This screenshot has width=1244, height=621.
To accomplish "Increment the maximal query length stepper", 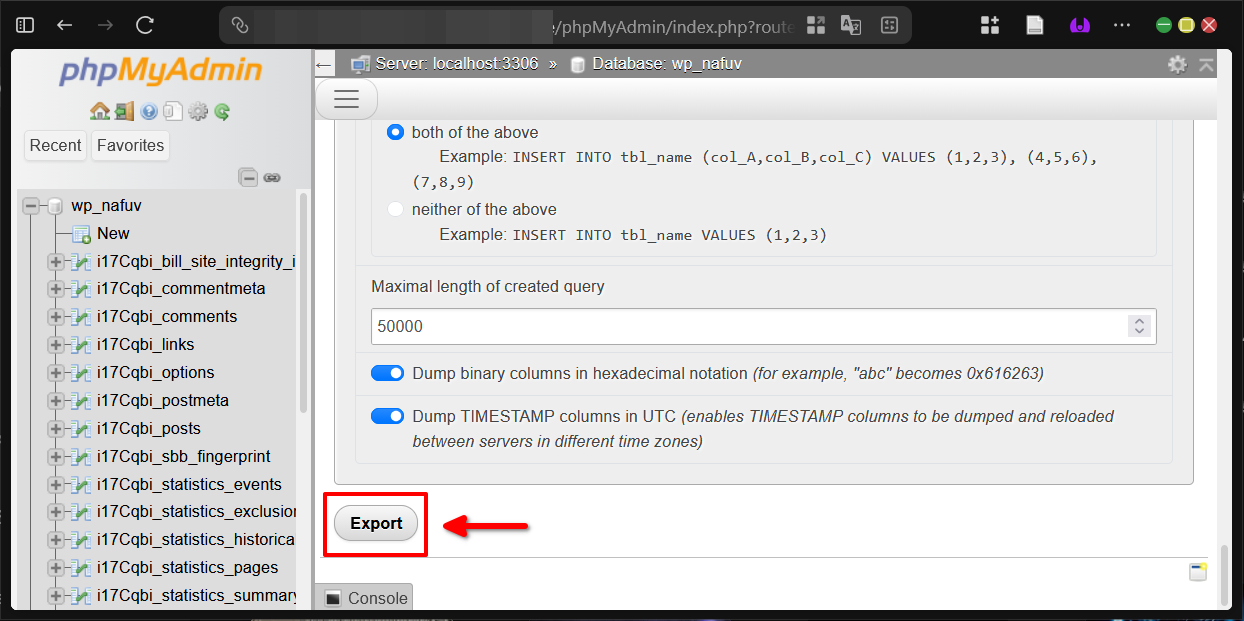I will [1138, 320].
